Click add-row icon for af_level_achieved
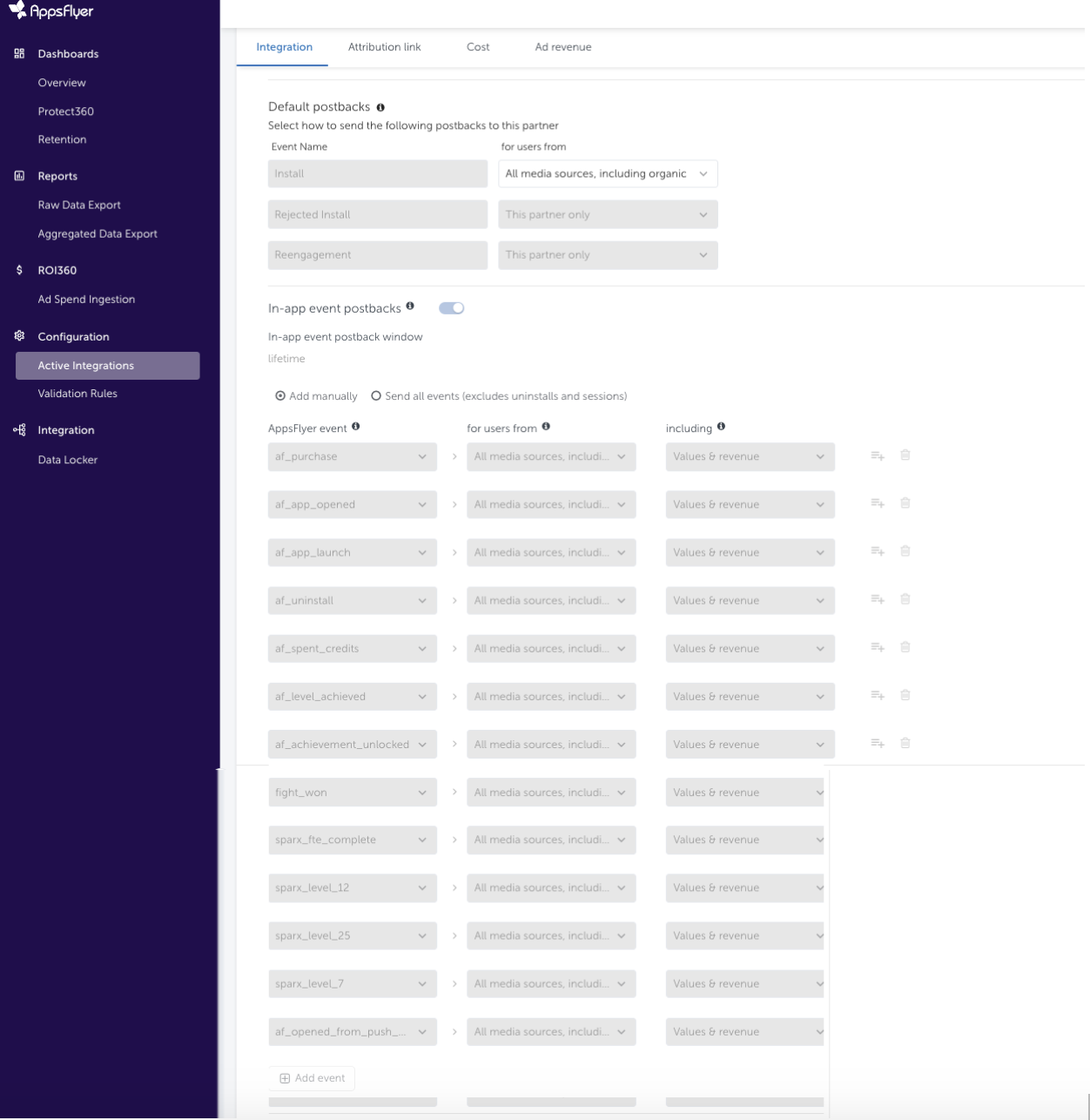The height and width of the screenshot is (1120, 1090). (x=878, y=696)
